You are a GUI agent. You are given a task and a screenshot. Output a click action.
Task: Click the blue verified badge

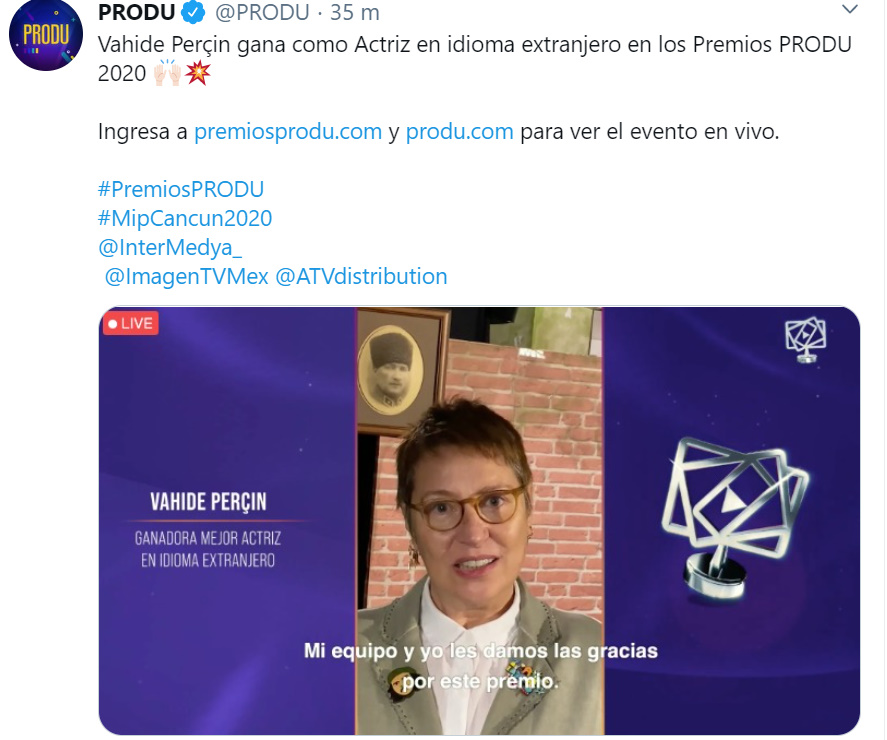point(193,12)
